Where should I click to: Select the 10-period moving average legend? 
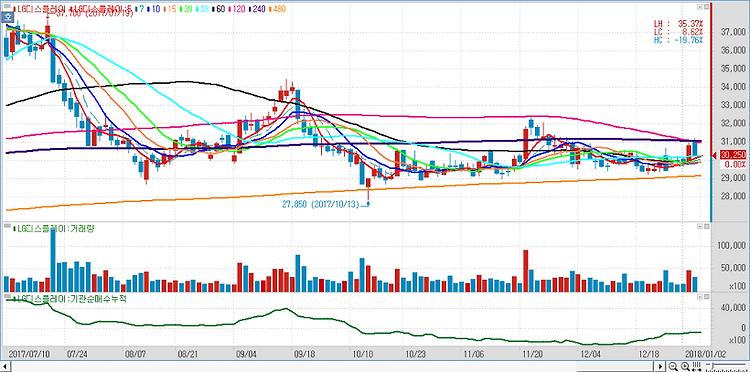point(154,9)
